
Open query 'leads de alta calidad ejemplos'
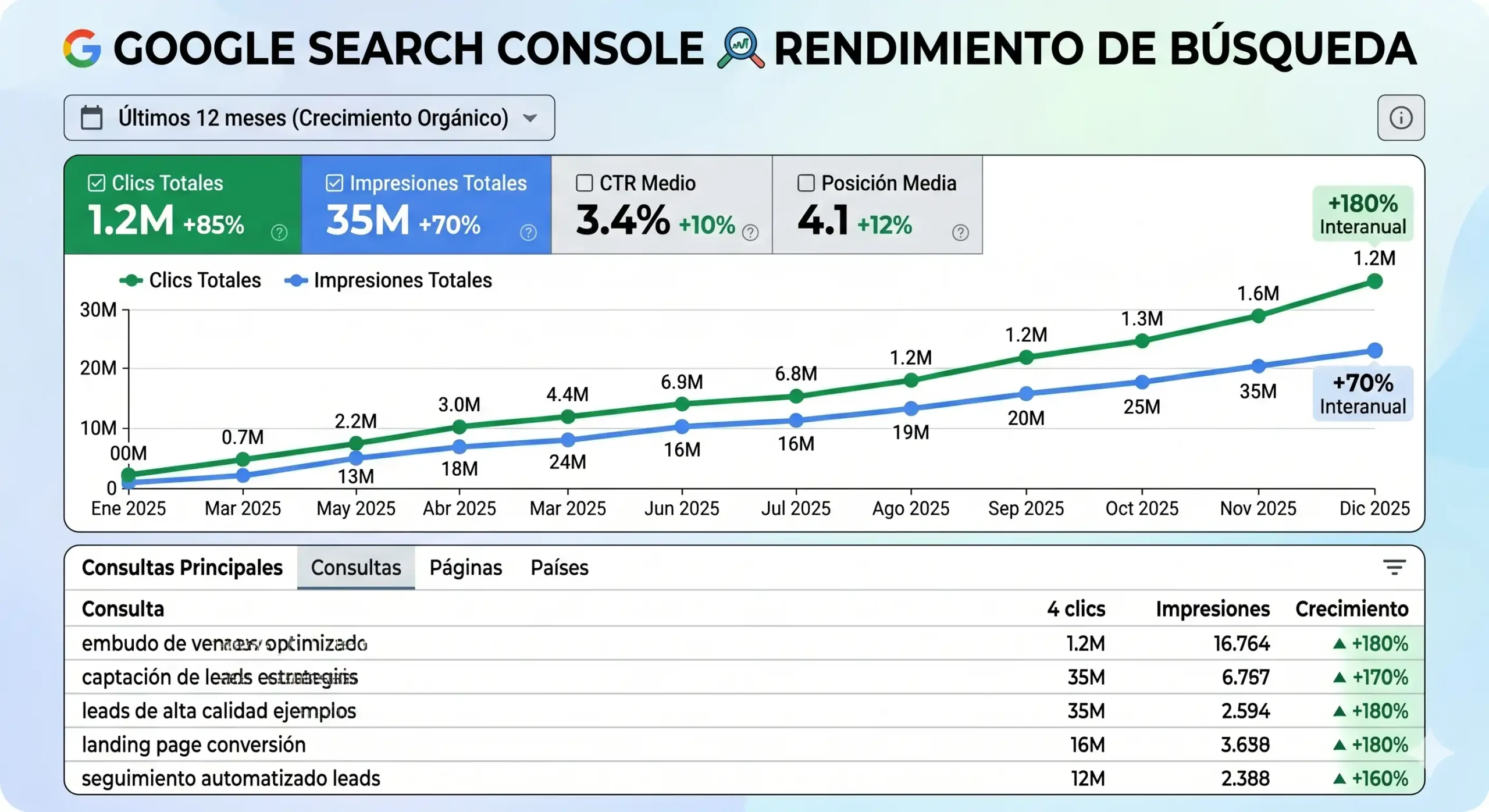[219, 711]
